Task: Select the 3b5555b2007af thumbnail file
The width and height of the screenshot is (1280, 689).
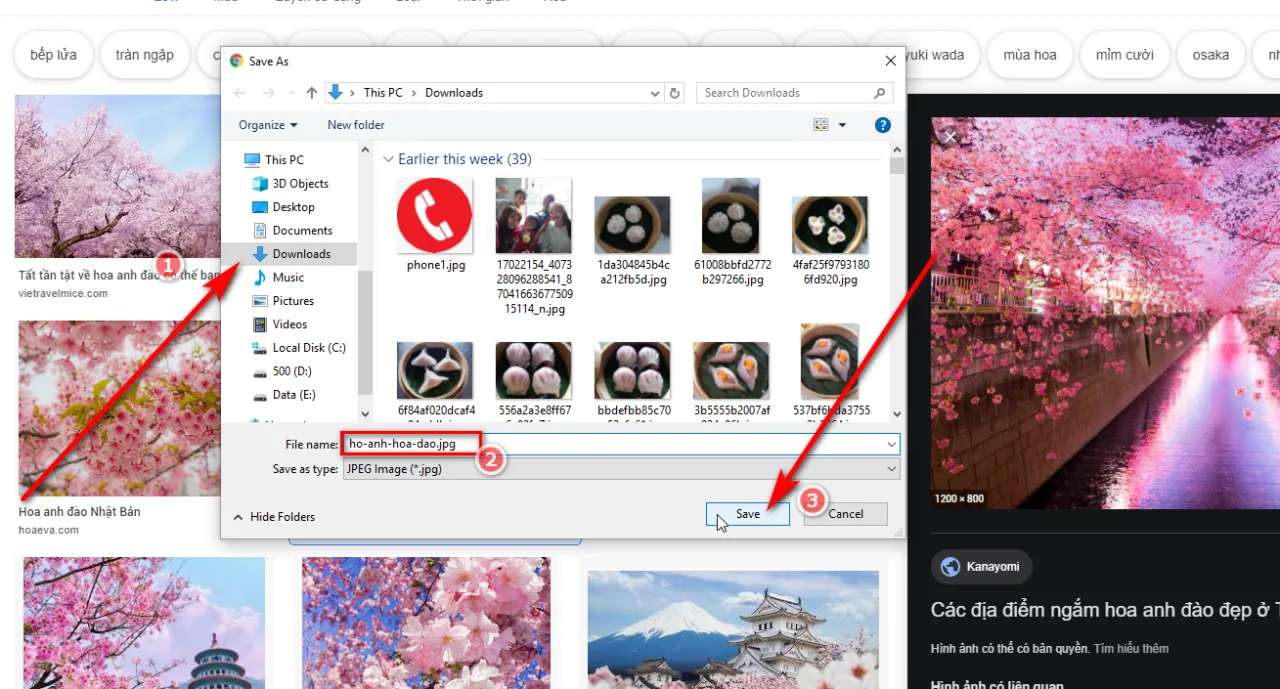Action: (731, 380)
